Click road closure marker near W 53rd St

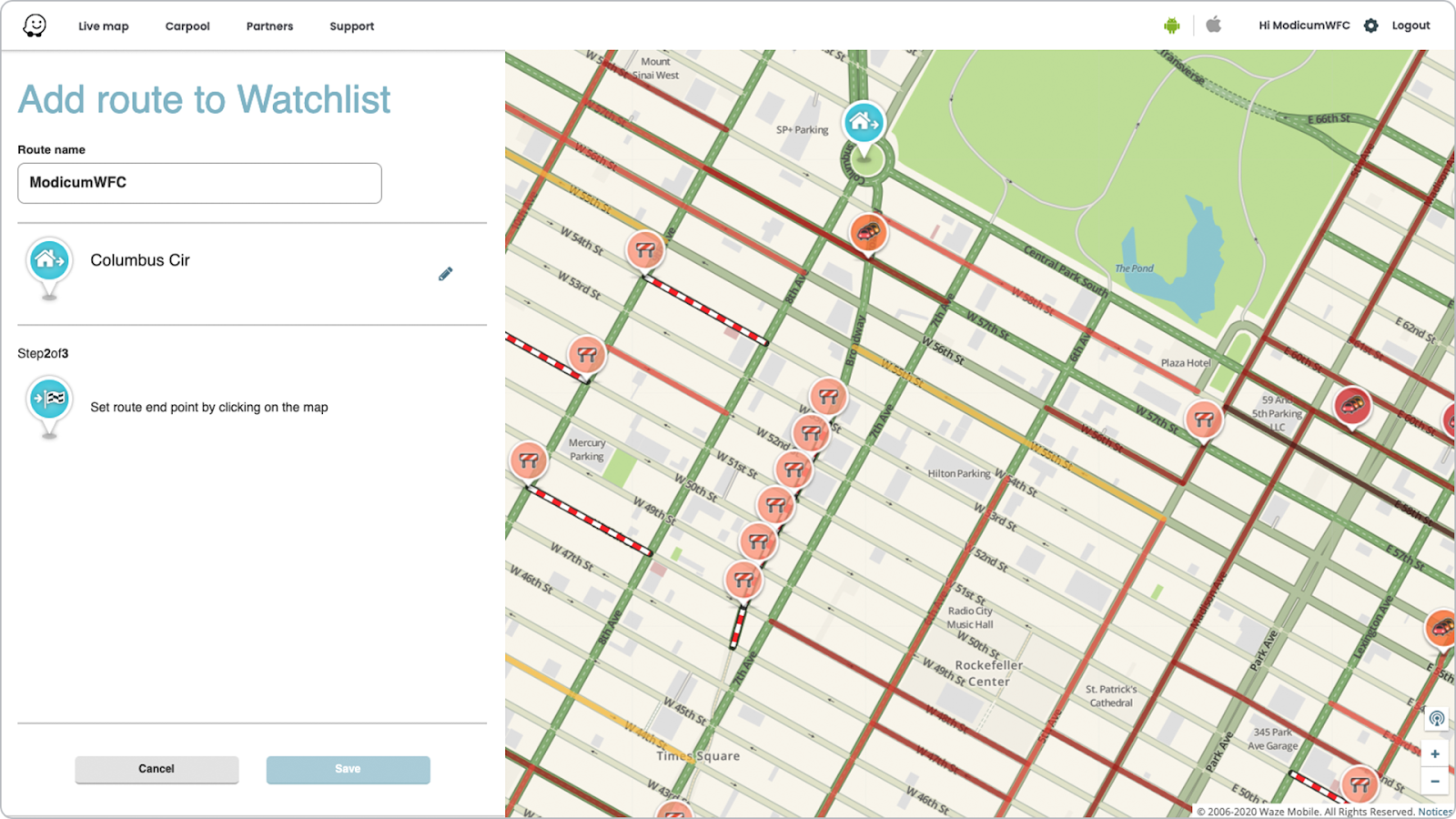[x=587, y=355]
